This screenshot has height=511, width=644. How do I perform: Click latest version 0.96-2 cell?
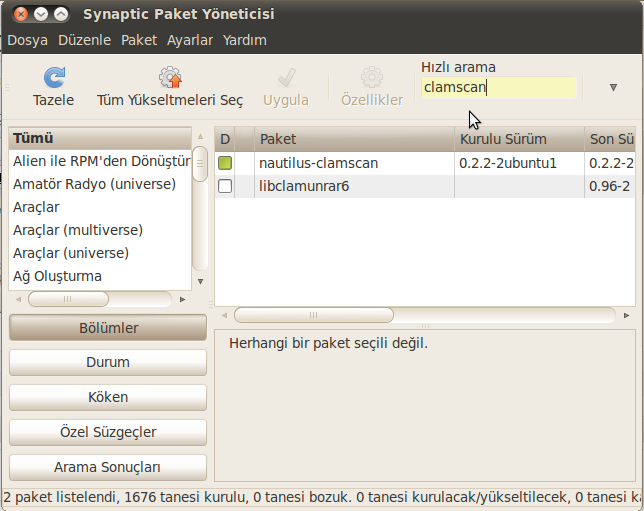610,186
